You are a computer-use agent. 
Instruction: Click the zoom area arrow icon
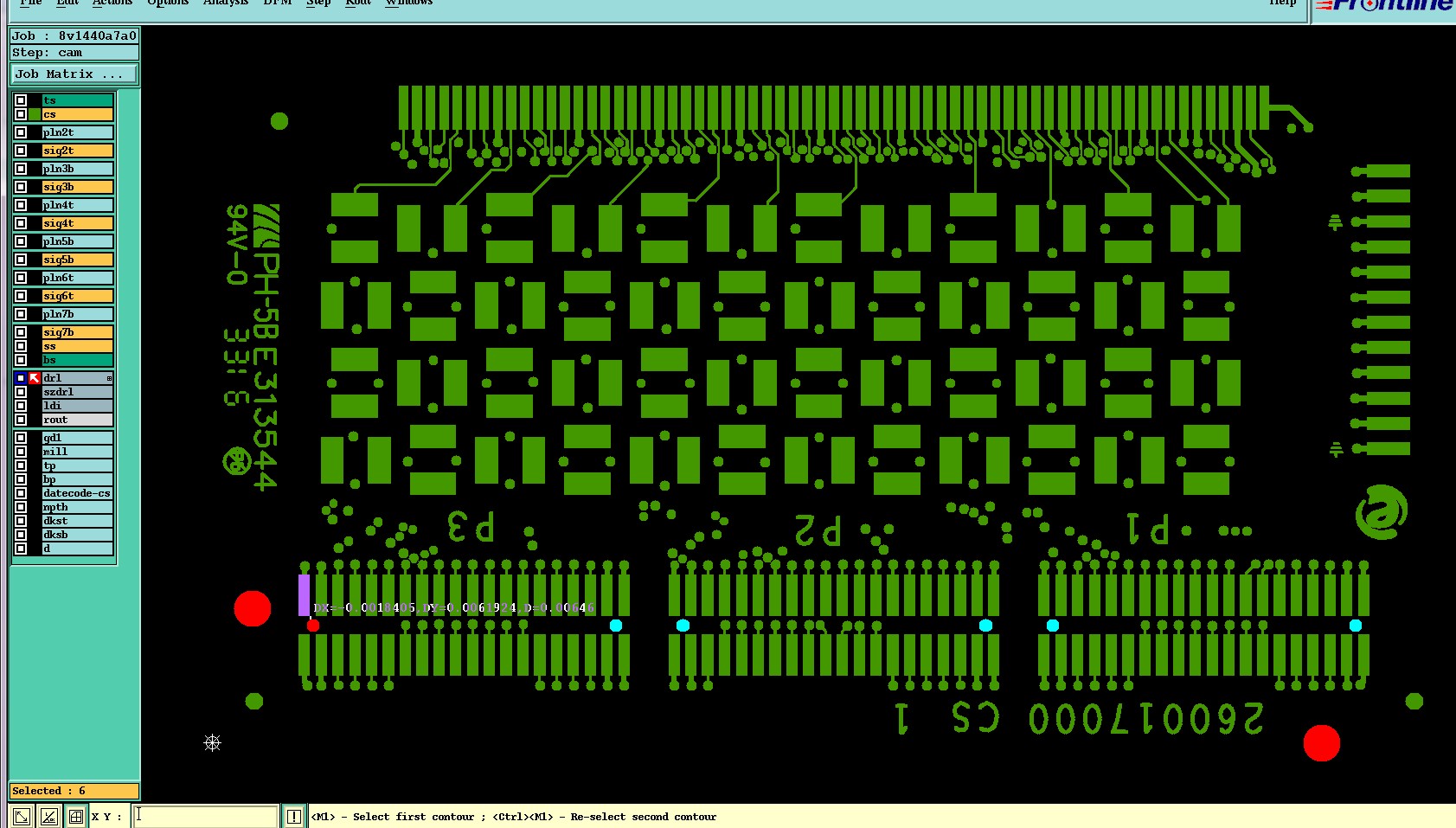click(x=22, y=816)
